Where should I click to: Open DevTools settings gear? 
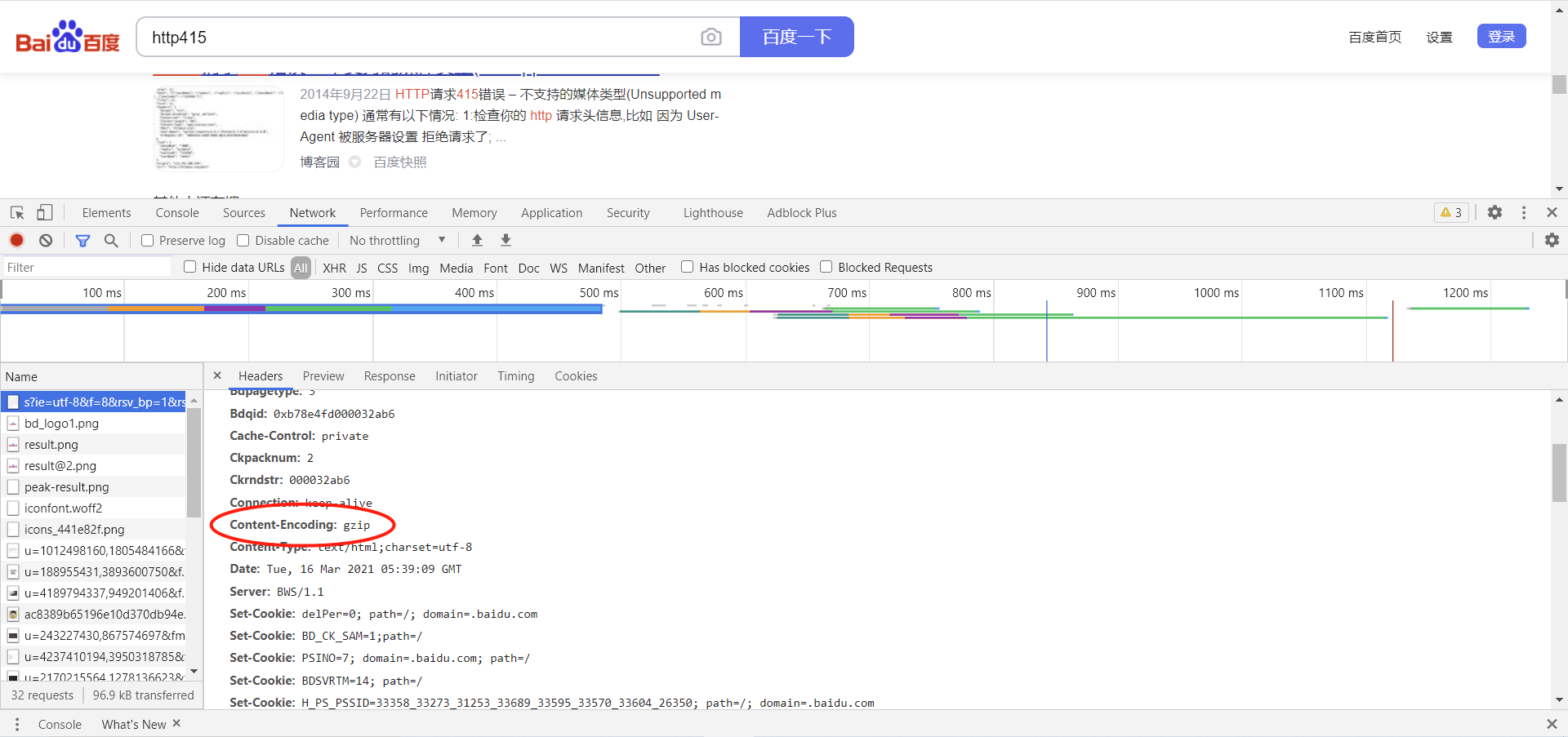(1494, 212)
